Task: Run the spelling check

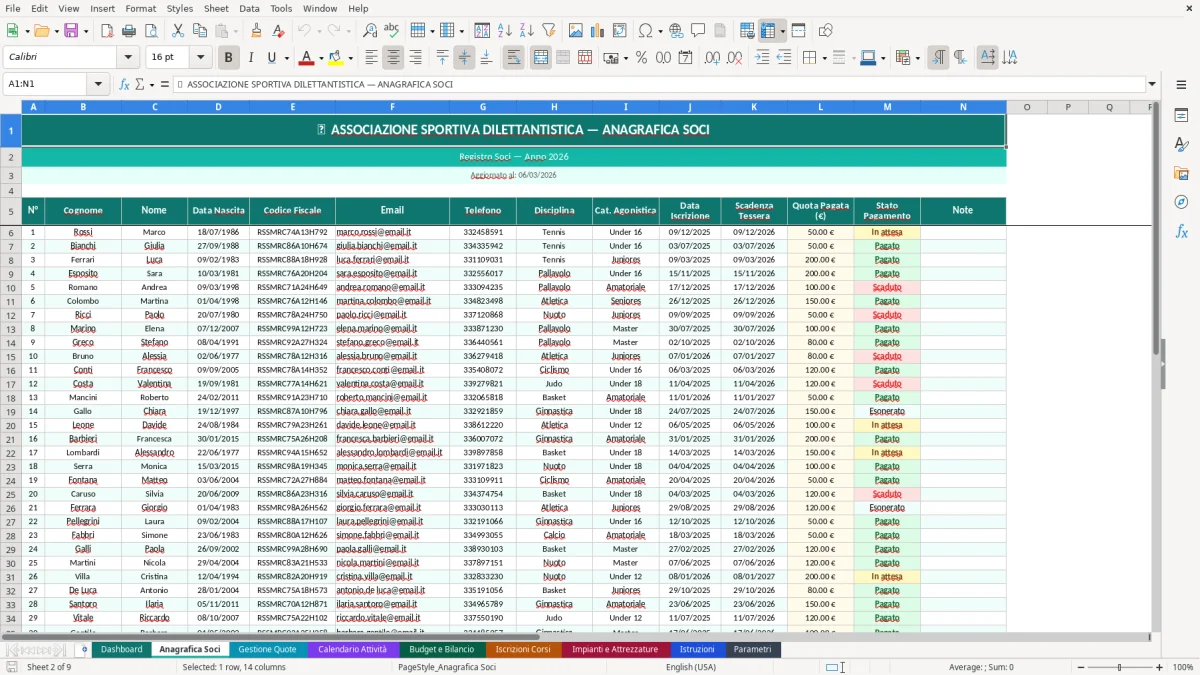Action: (391, 31)
